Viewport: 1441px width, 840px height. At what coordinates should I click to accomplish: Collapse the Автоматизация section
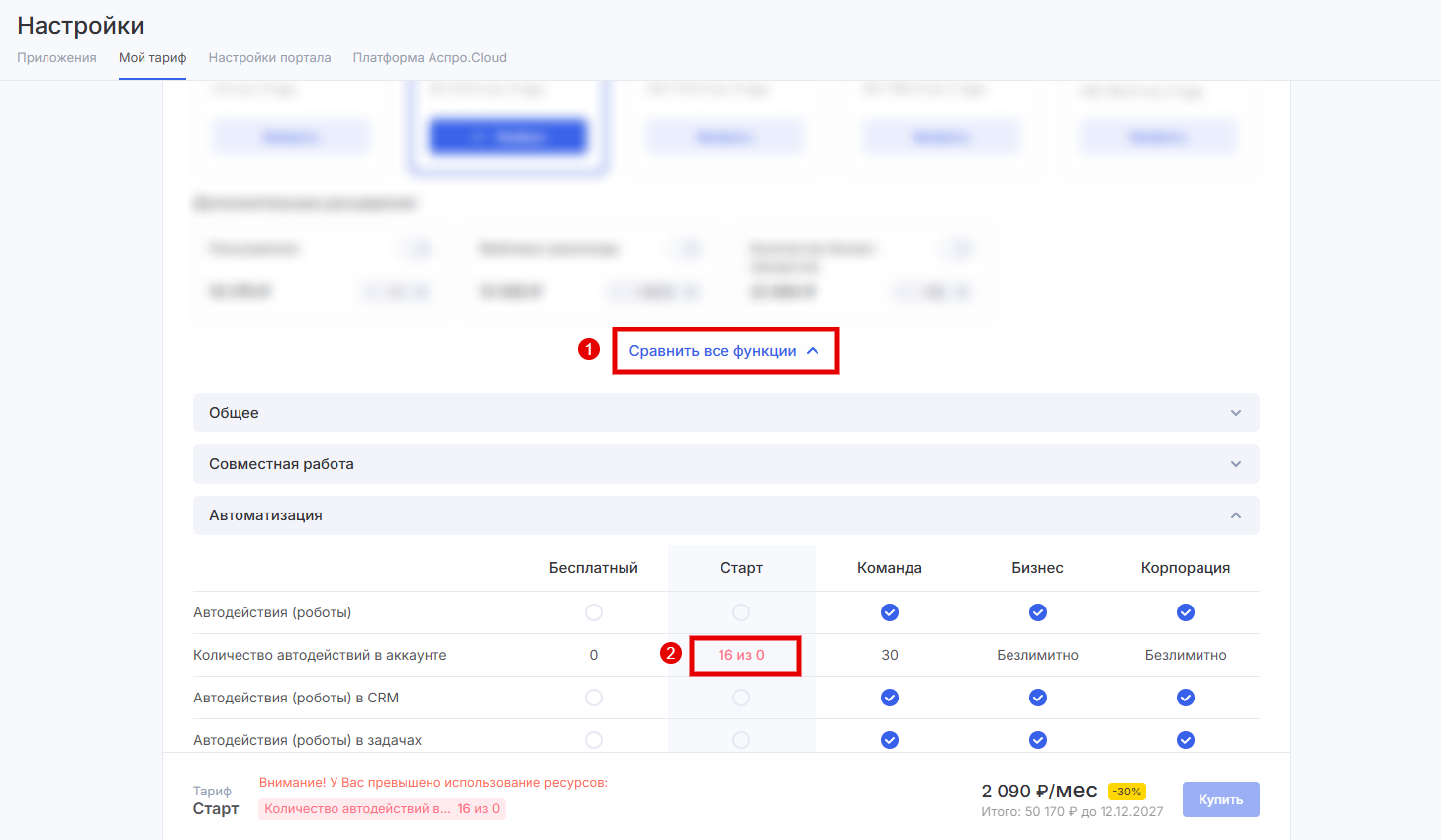[x=725, y=515]
